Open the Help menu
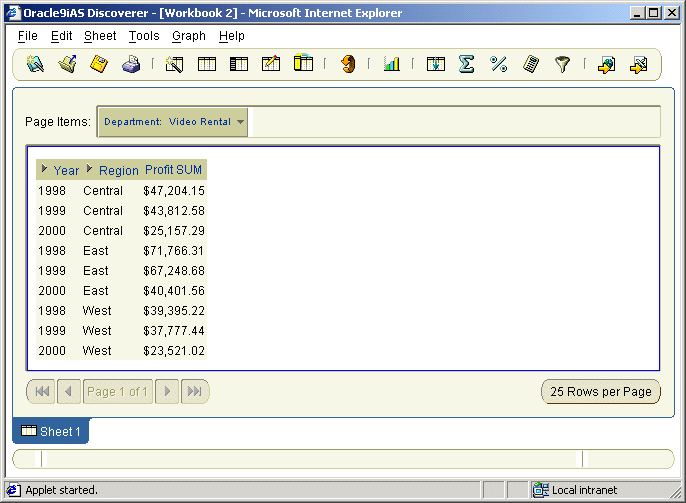This screenshot has width=686, height=503. [231, 36]
